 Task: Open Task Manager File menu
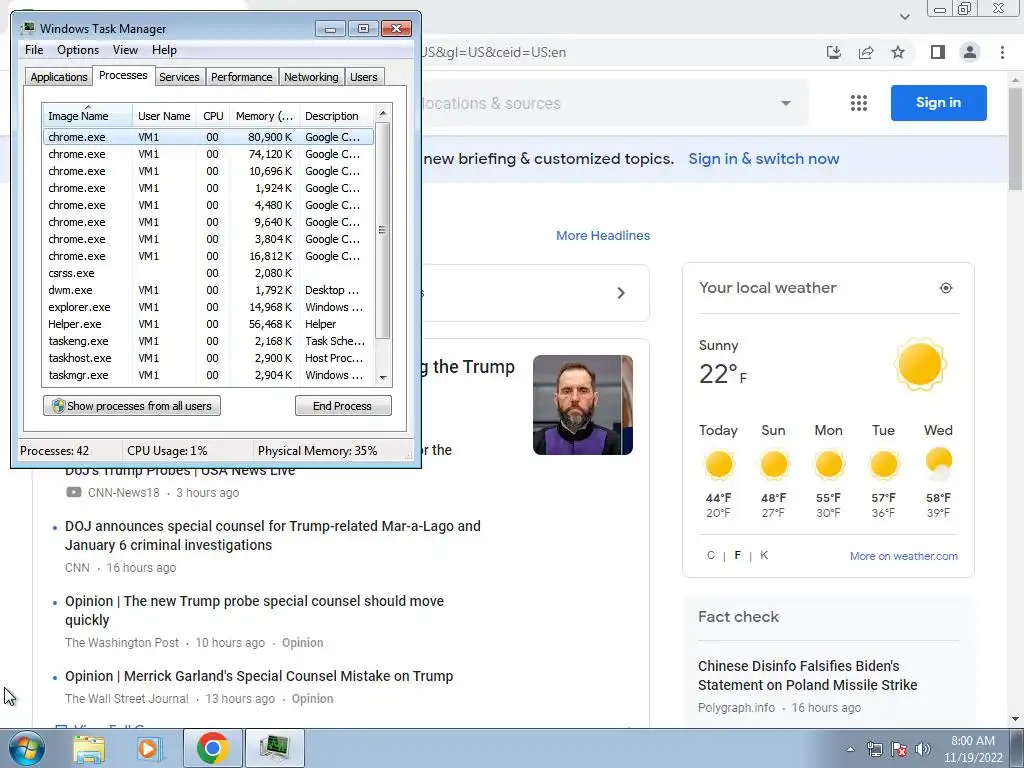(34, 50)
